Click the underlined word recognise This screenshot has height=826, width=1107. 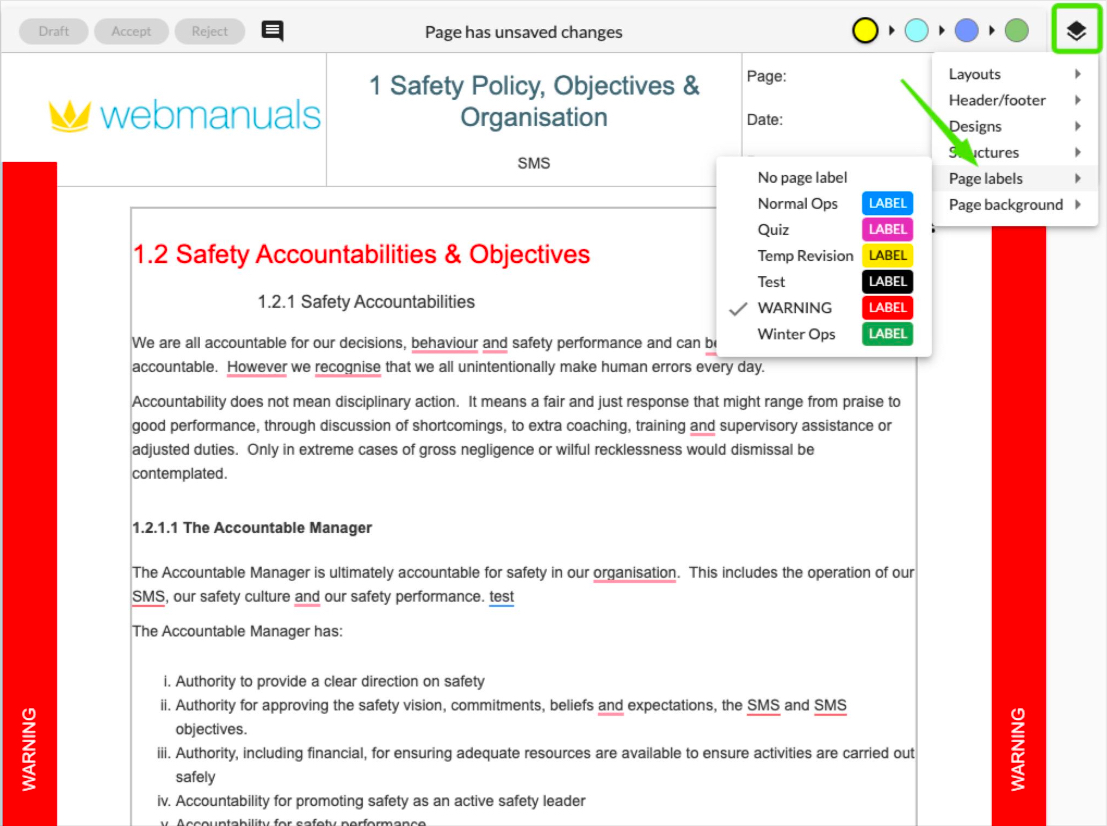[347, 367]
